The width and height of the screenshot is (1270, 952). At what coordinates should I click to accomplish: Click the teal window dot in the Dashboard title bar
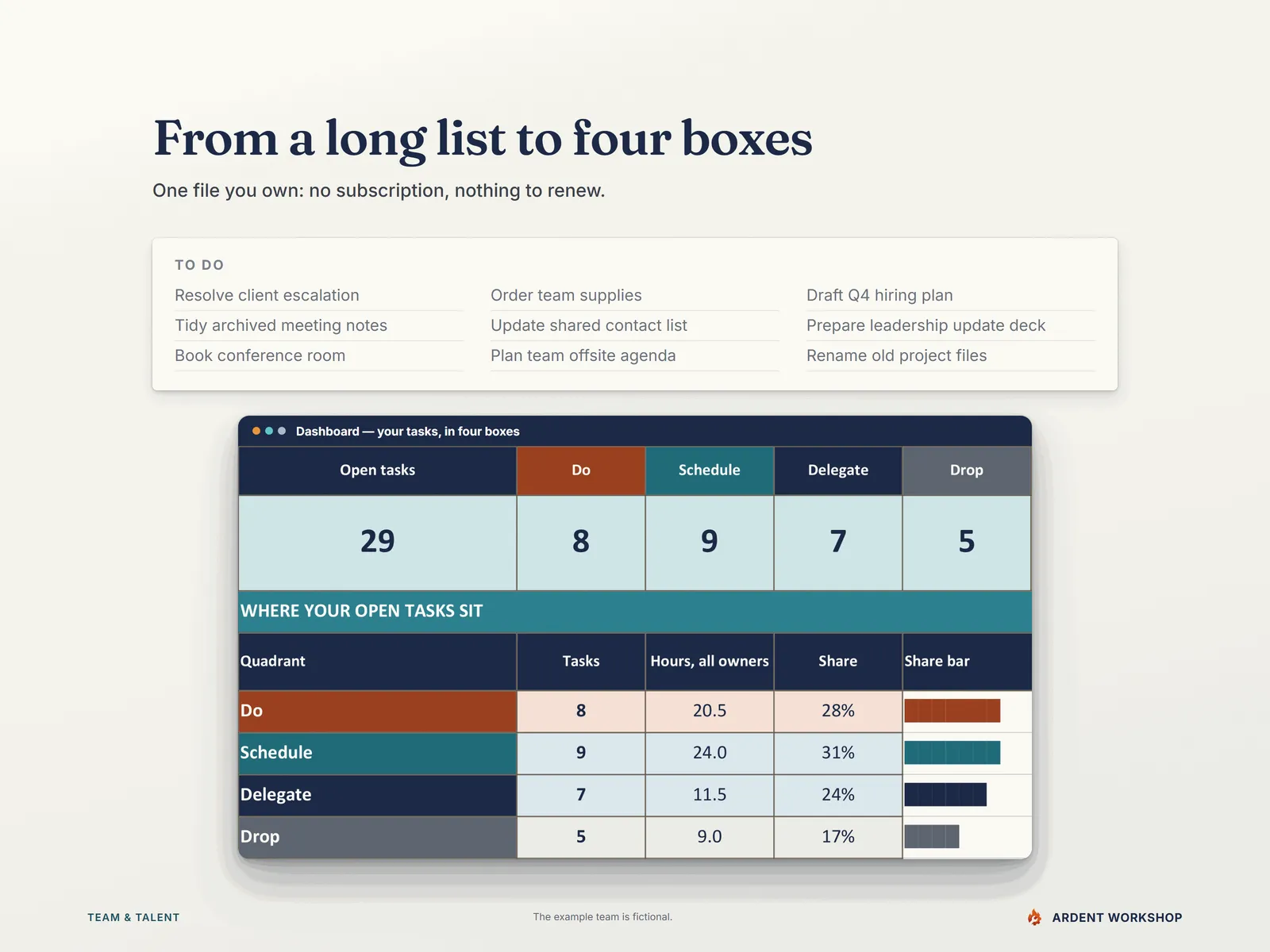[269, 431]
